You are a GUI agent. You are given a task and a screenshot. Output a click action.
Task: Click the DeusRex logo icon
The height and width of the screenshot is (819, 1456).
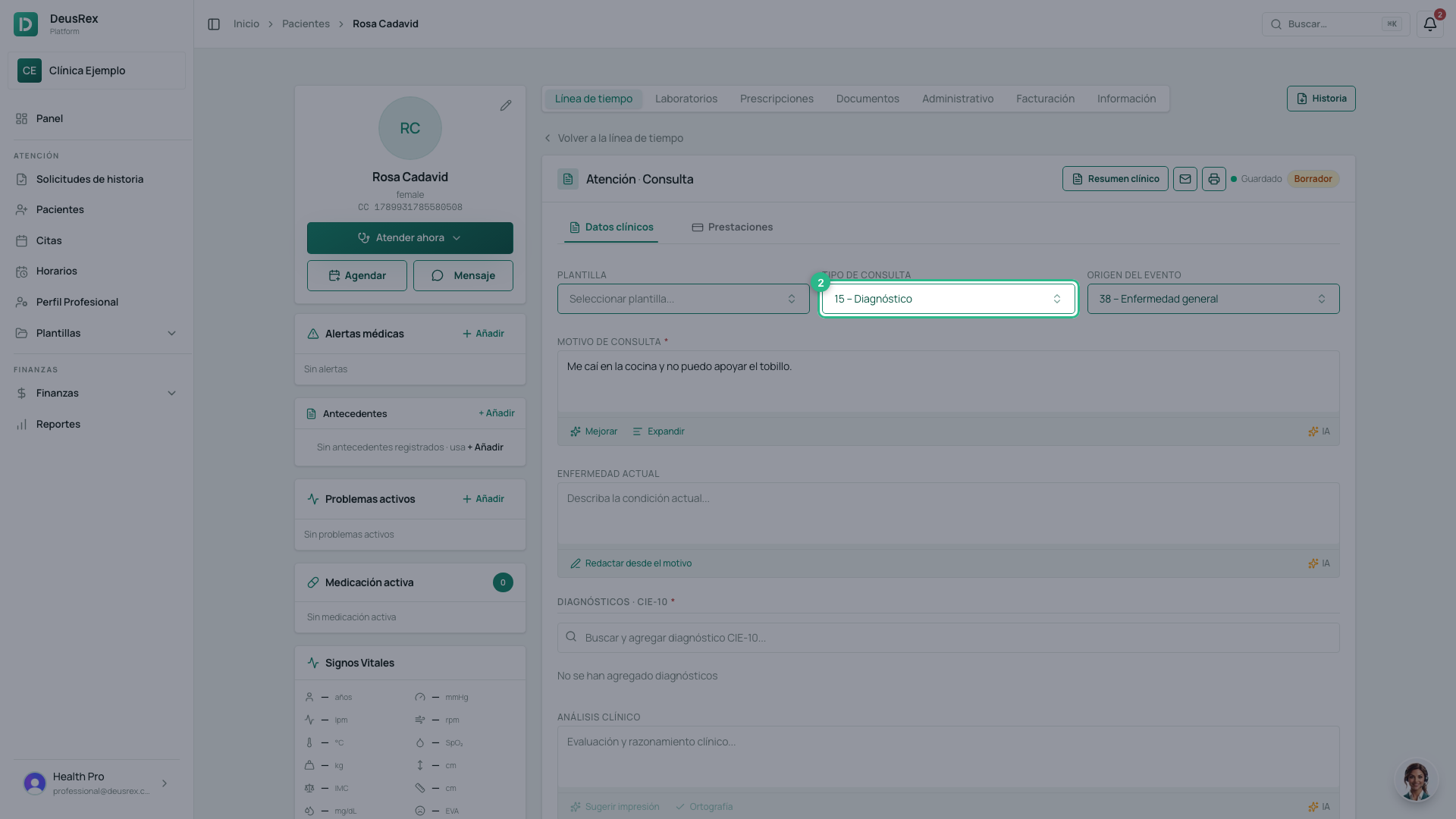26,24
